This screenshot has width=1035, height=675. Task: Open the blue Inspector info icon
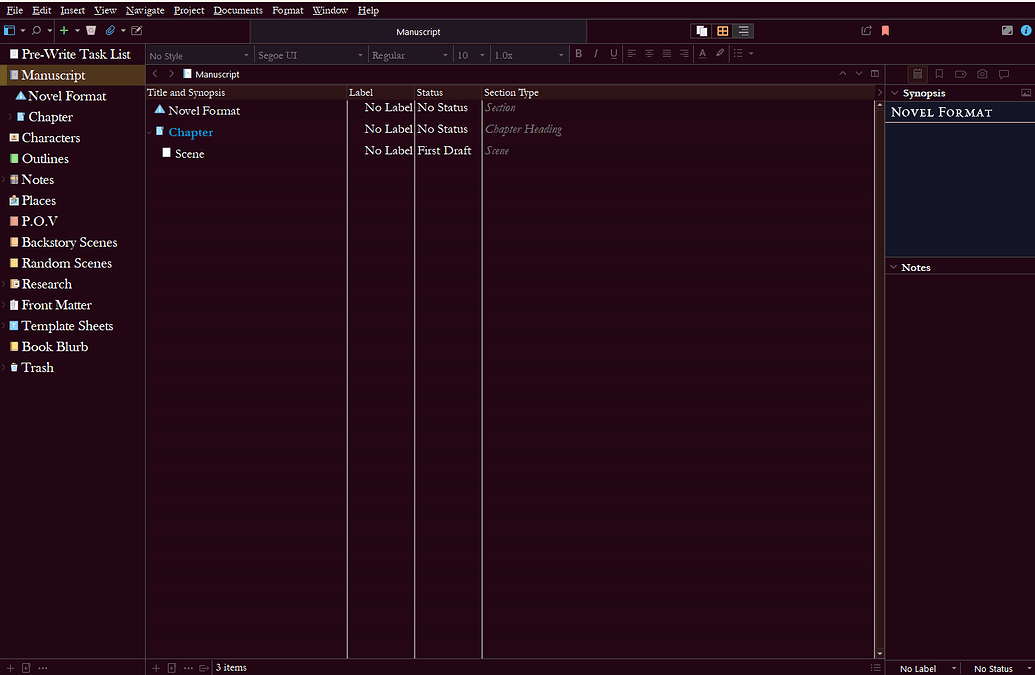point(1025,31)
